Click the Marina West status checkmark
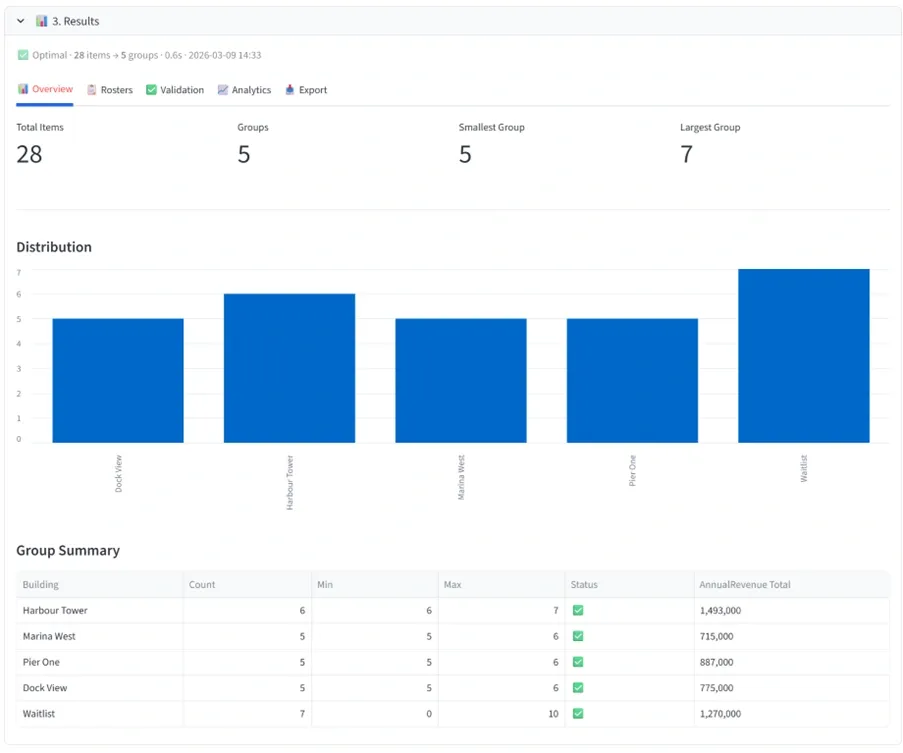 (x=577, y=636)
